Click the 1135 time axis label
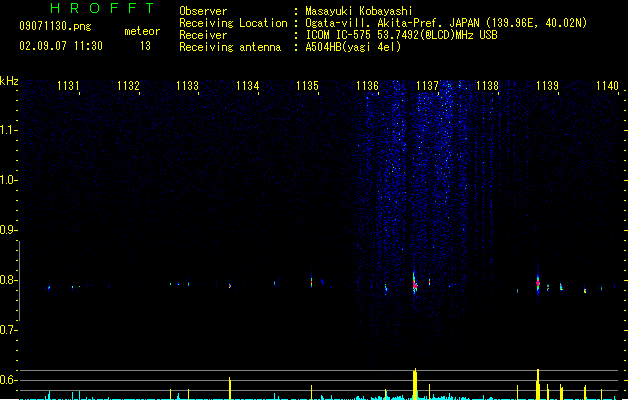Image resolution: width=629 pixels, height=400 pixels. (x=307, y=86)
